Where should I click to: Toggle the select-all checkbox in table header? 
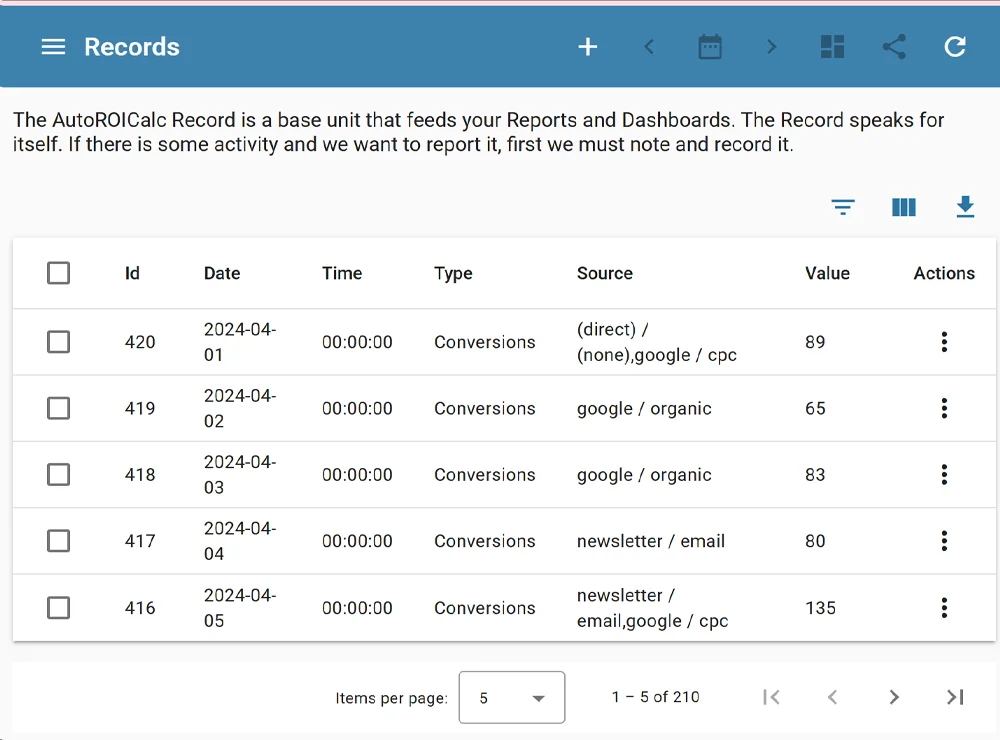[x=58, y=272]
